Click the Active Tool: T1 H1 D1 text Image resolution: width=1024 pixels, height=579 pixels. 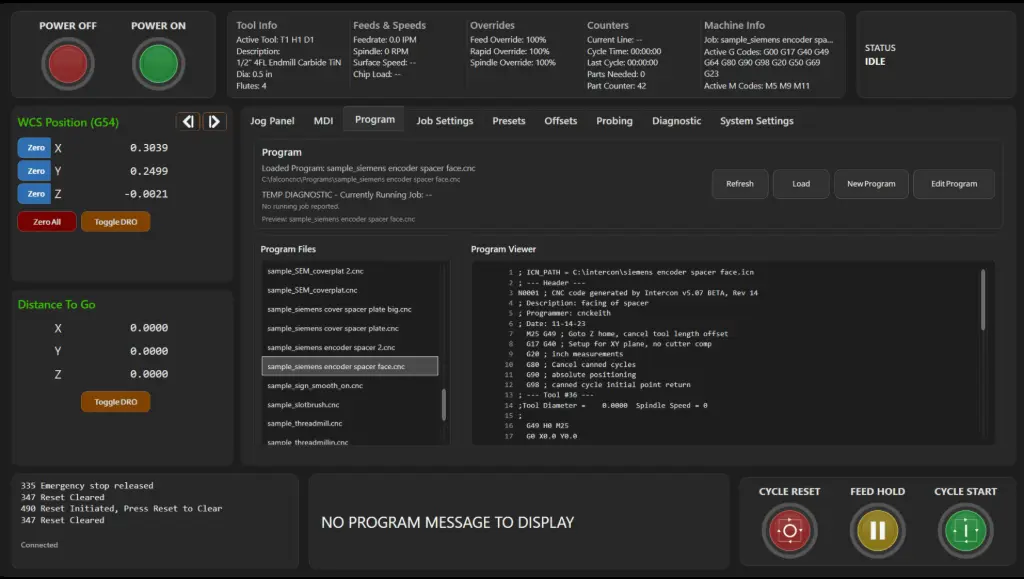pos(275,40)
